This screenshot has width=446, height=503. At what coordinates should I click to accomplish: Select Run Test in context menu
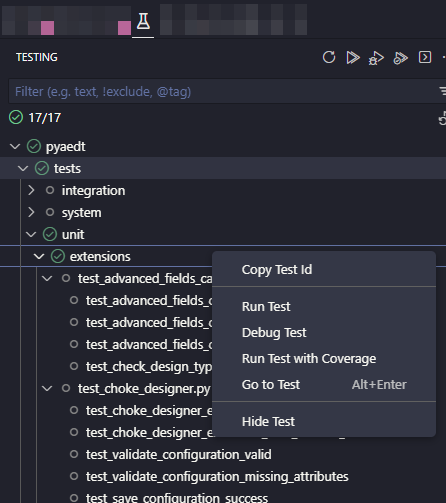[324, 306]
